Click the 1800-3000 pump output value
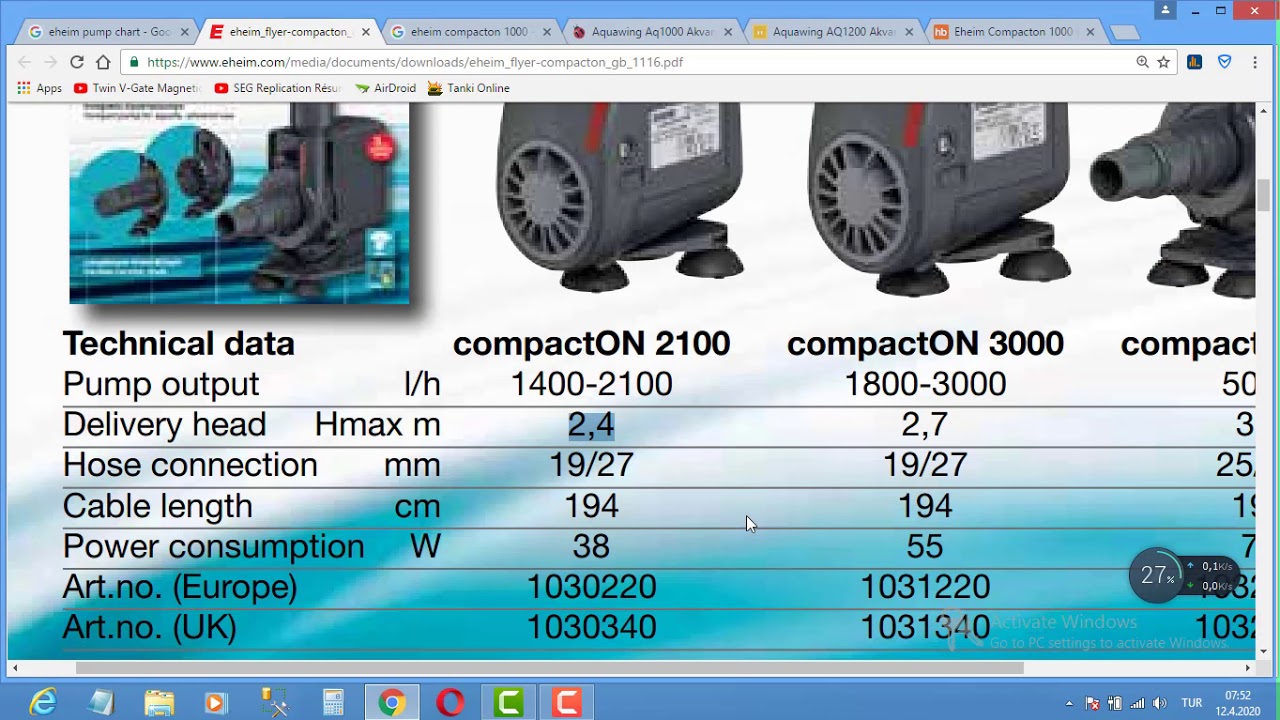This screenshot has height=720, width=1280. click(x=925, y=384)
